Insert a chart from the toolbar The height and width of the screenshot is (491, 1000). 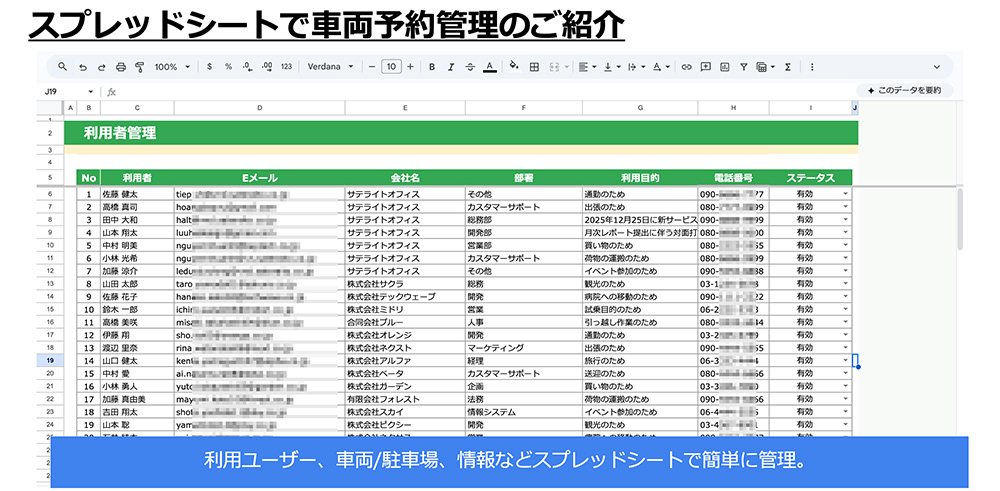tap(725, 67)
